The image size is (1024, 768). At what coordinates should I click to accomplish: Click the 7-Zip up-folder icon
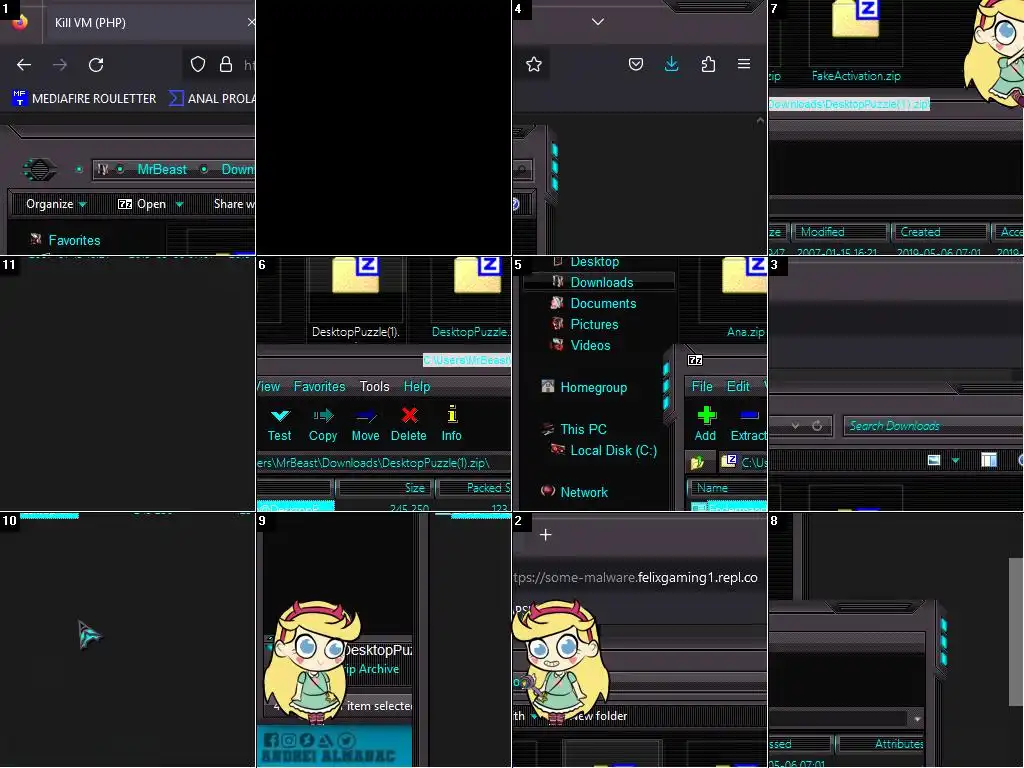coord(697,462)
